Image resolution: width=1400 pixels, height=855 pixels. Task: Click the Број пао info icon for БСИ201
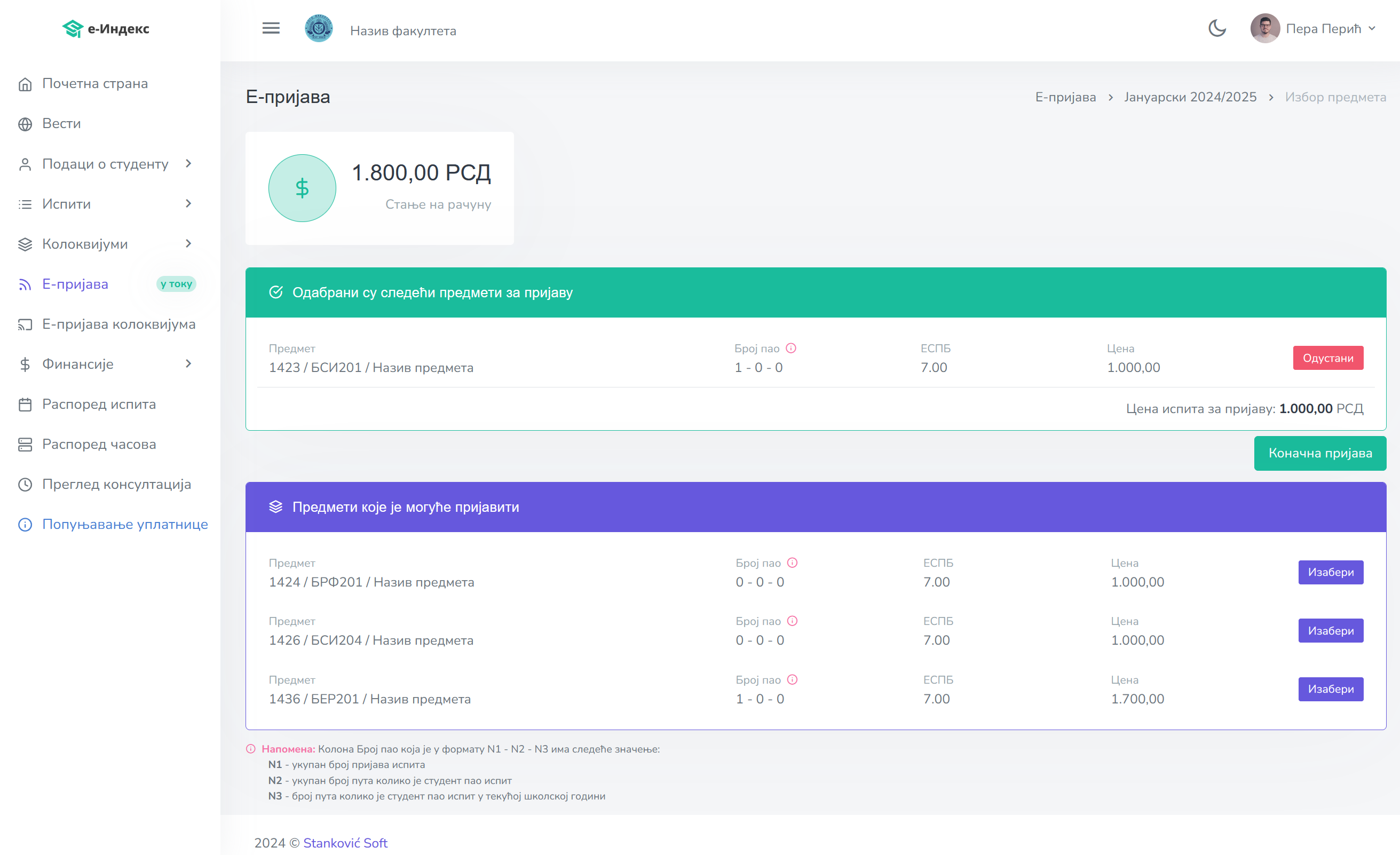coord(791,349)
